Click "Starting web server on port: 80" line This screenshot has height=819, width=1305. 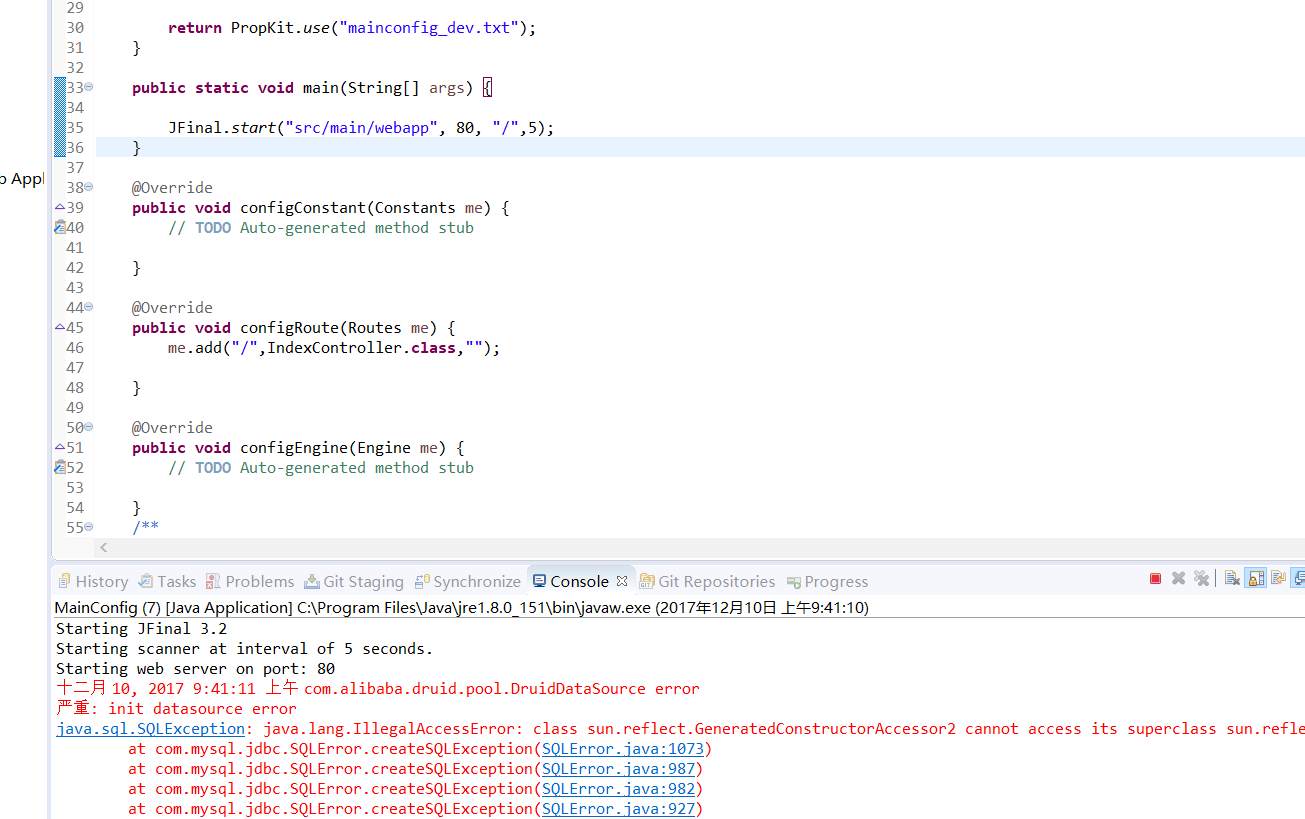click(x=195, y=668)
